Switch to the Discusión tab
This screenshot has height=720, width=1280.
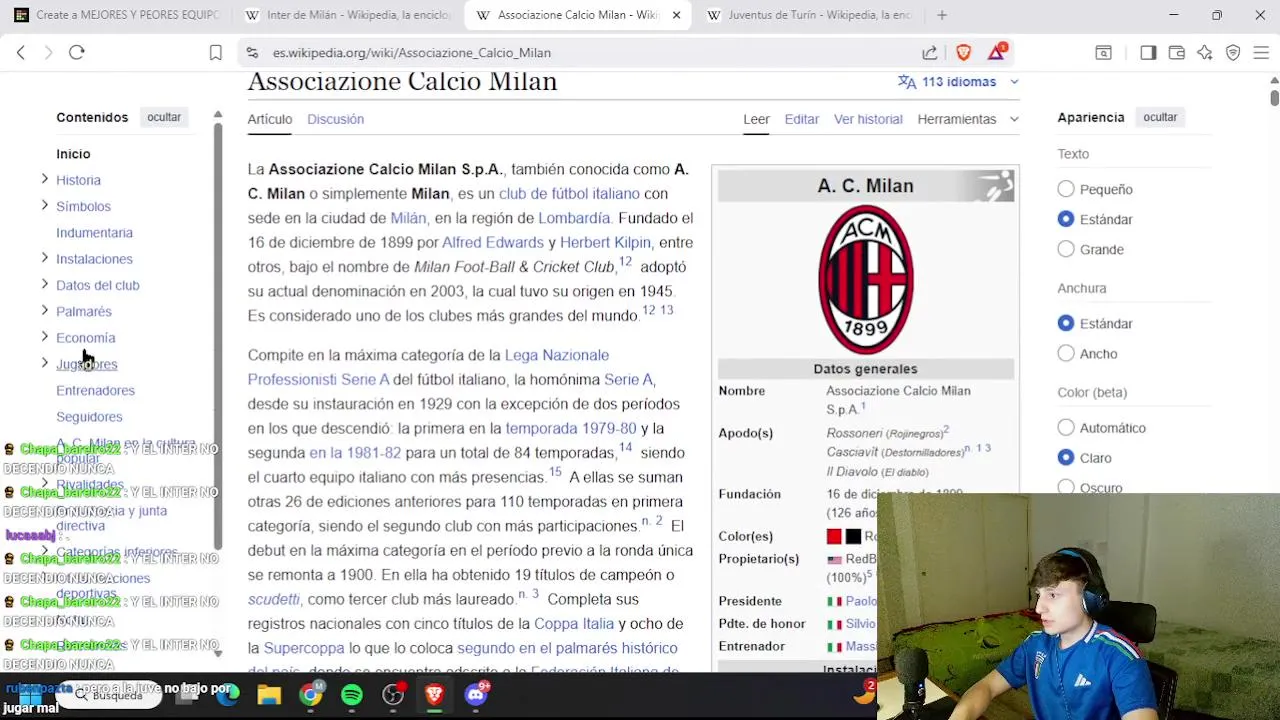click(335, 119)
